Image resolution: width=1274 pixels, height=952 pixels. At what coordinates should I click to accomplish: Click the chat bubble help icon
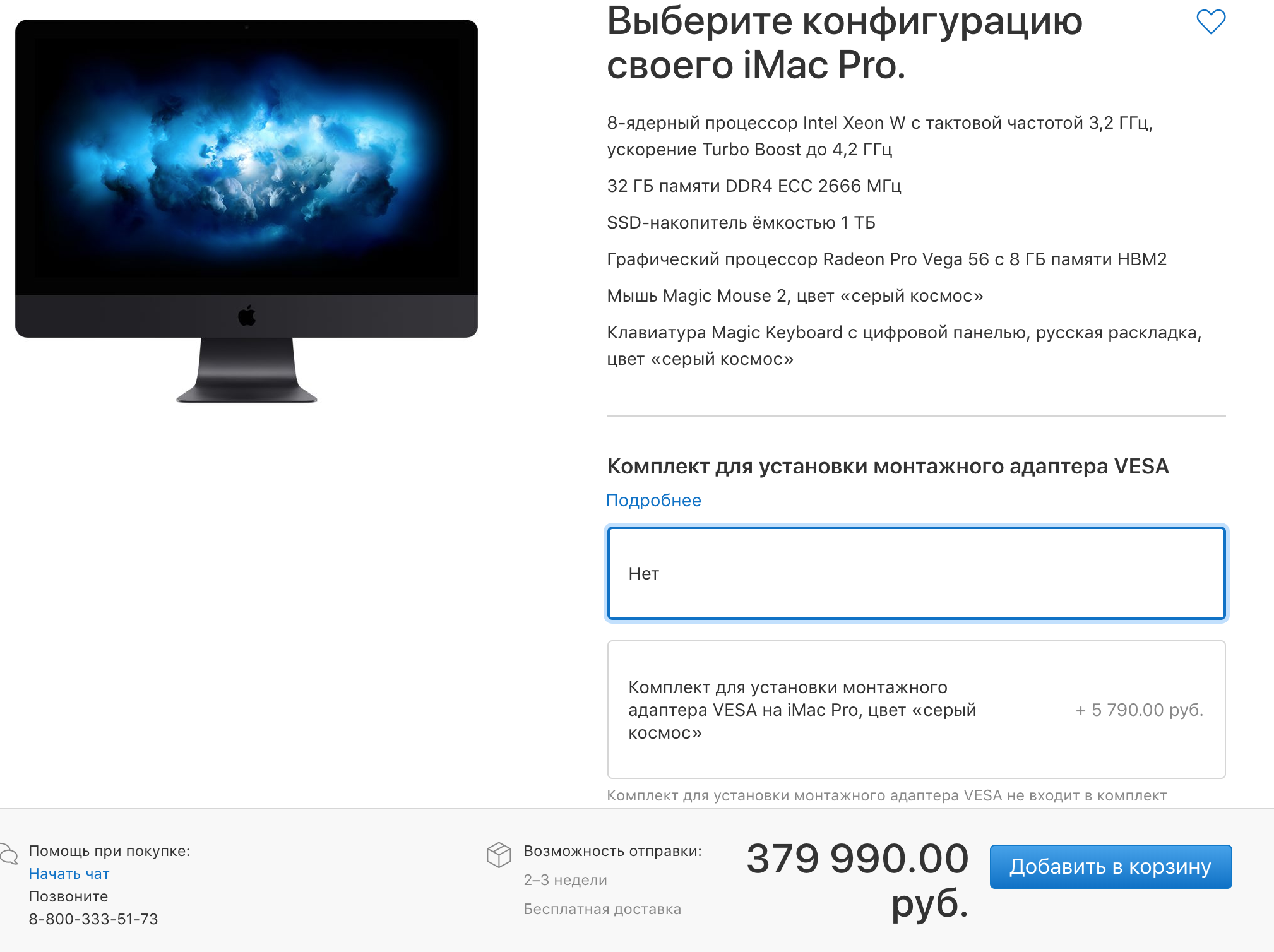[x=9, y=854]
